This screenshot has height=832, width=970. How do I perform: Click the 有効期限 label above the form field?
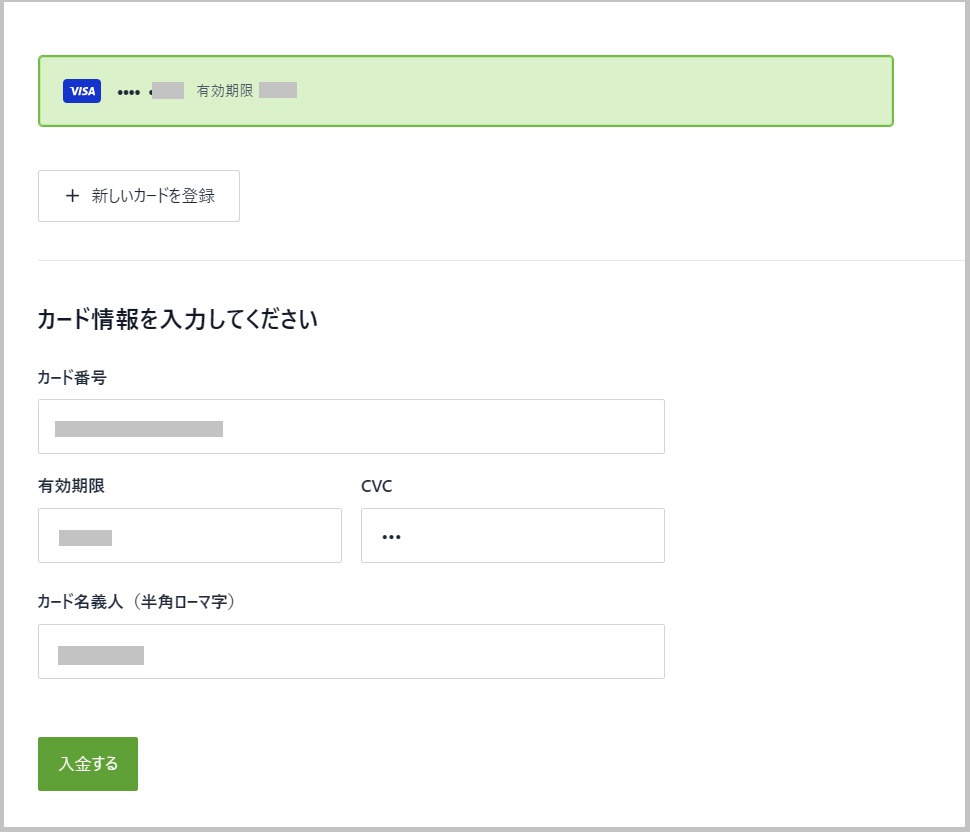71,486
